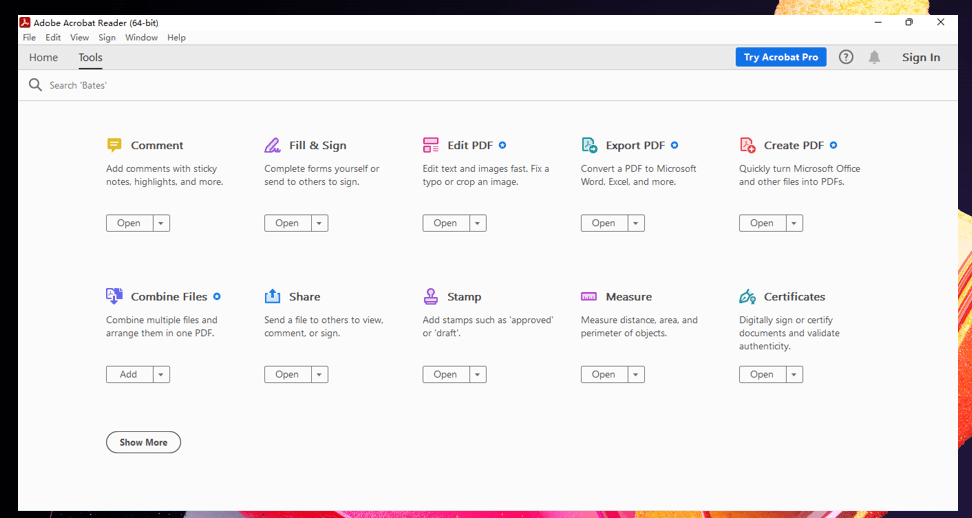Click the search magnifier icon
Screen dimensions: 972x518
(x=35, y=85)
